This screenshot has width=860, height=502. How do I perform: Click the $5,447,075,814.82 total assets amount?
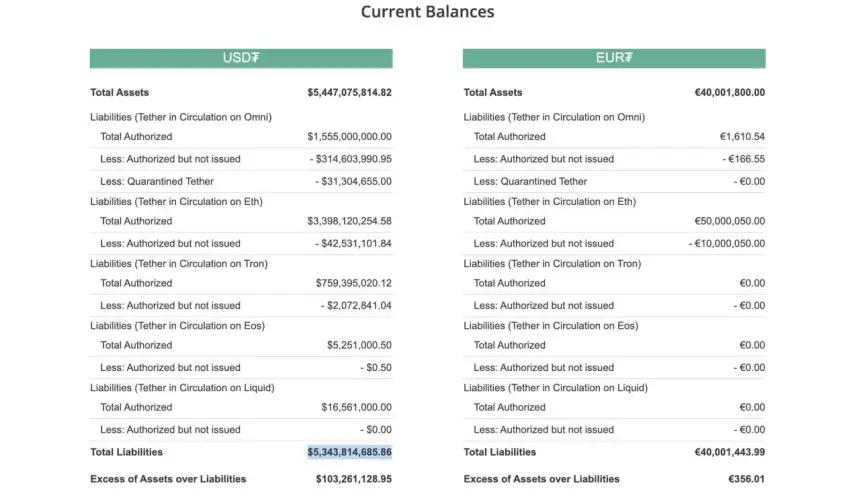[349, 93]
